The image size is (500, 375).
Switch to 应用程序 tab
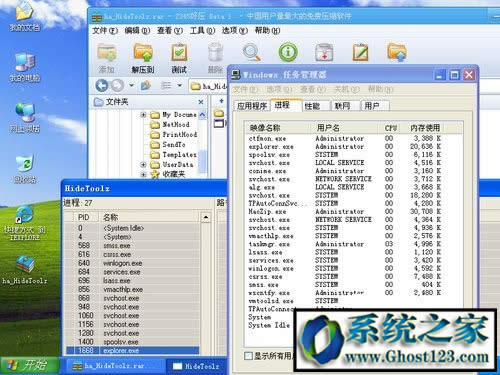(x=252, y=106)
